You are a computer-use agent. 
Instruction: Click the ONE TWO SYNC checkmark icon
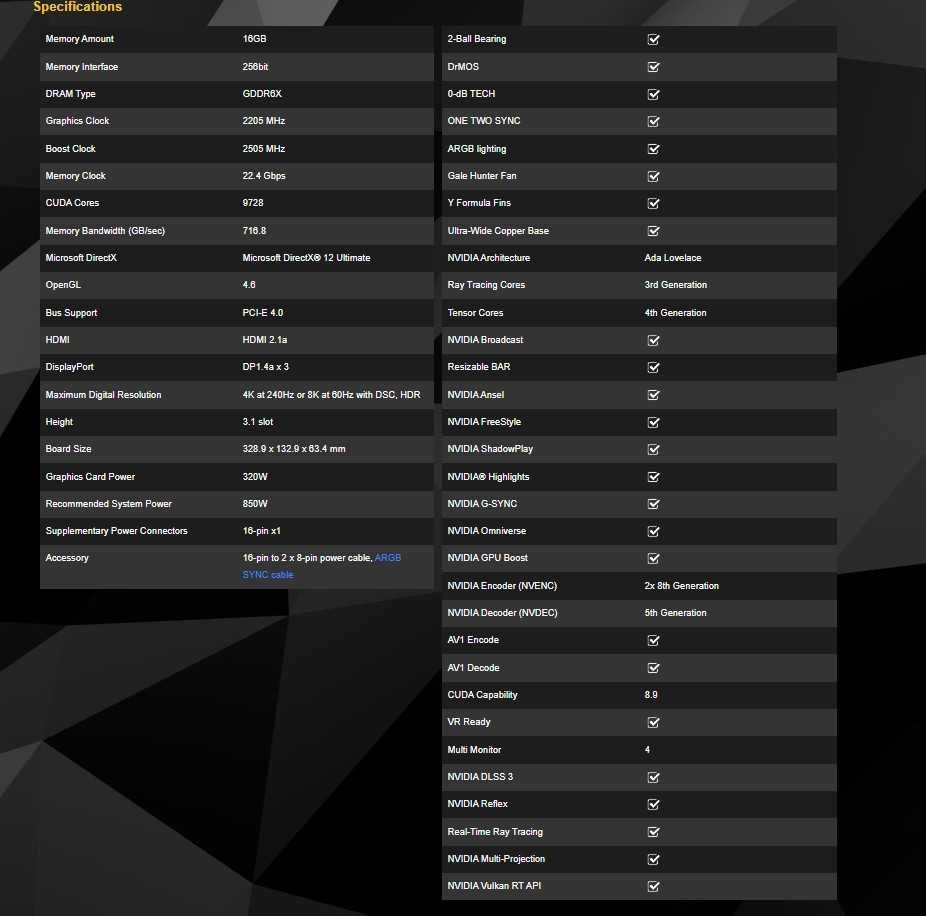(653, 122)
